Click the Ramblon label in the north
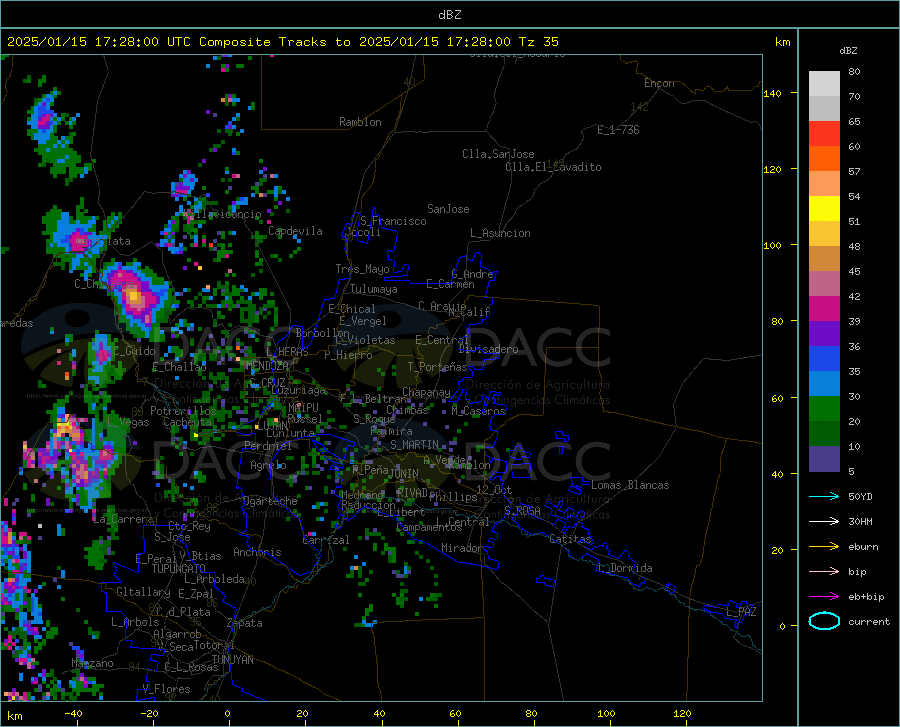 click(x=360, y=122)
